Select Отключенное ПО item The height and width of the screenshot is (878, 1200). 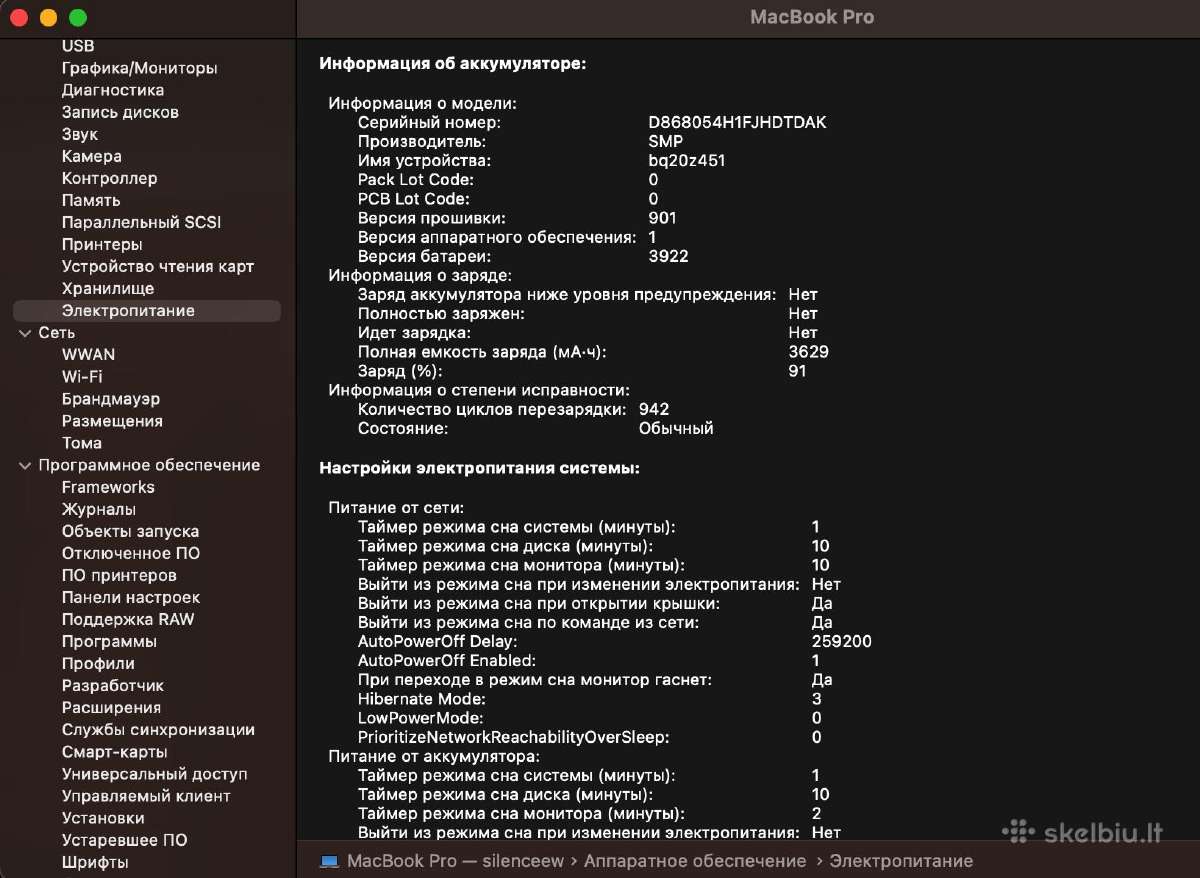pyautogui.click(x=131, y=553)
